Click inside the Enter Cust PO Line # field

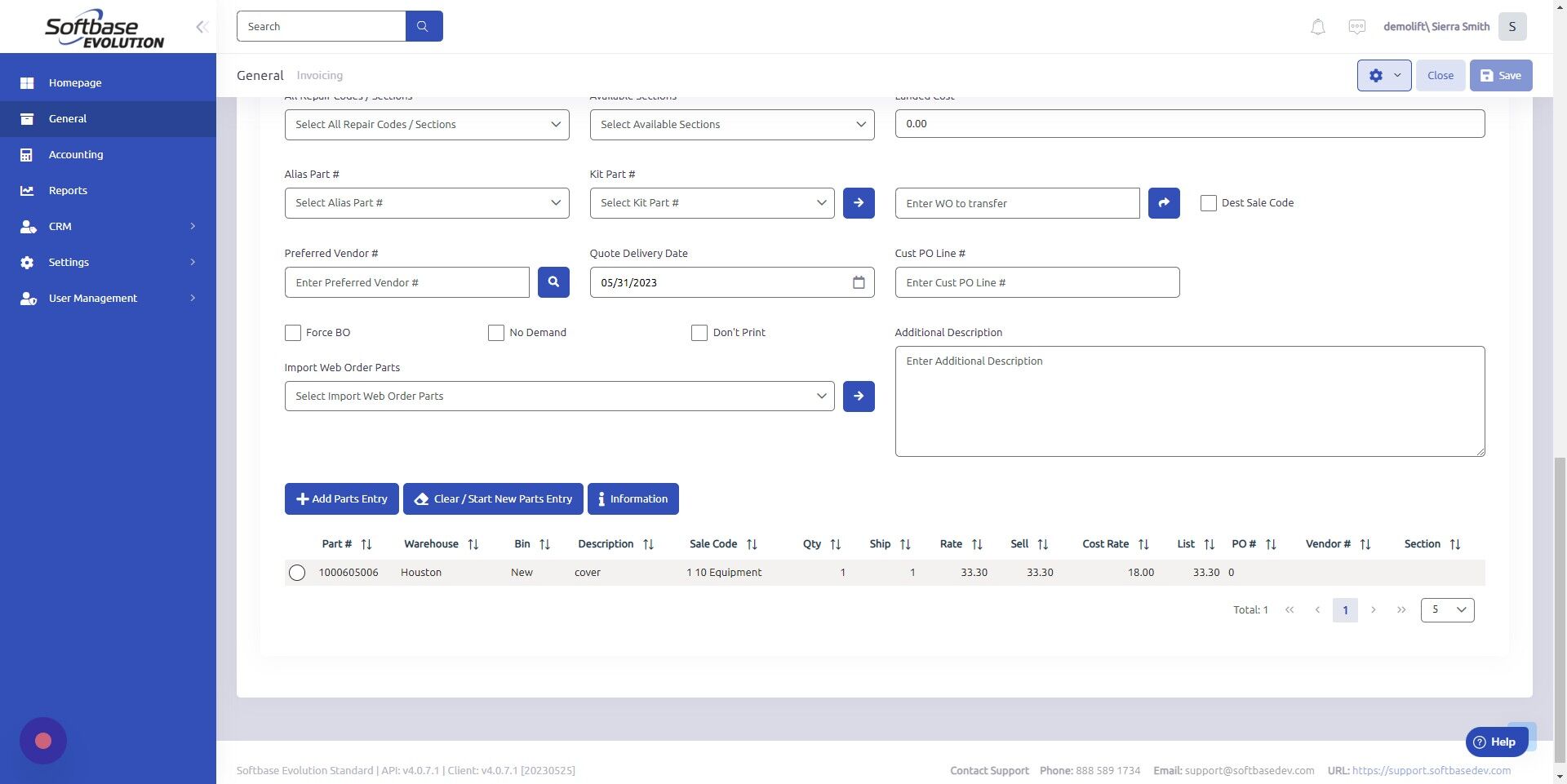click(1037, 282)
